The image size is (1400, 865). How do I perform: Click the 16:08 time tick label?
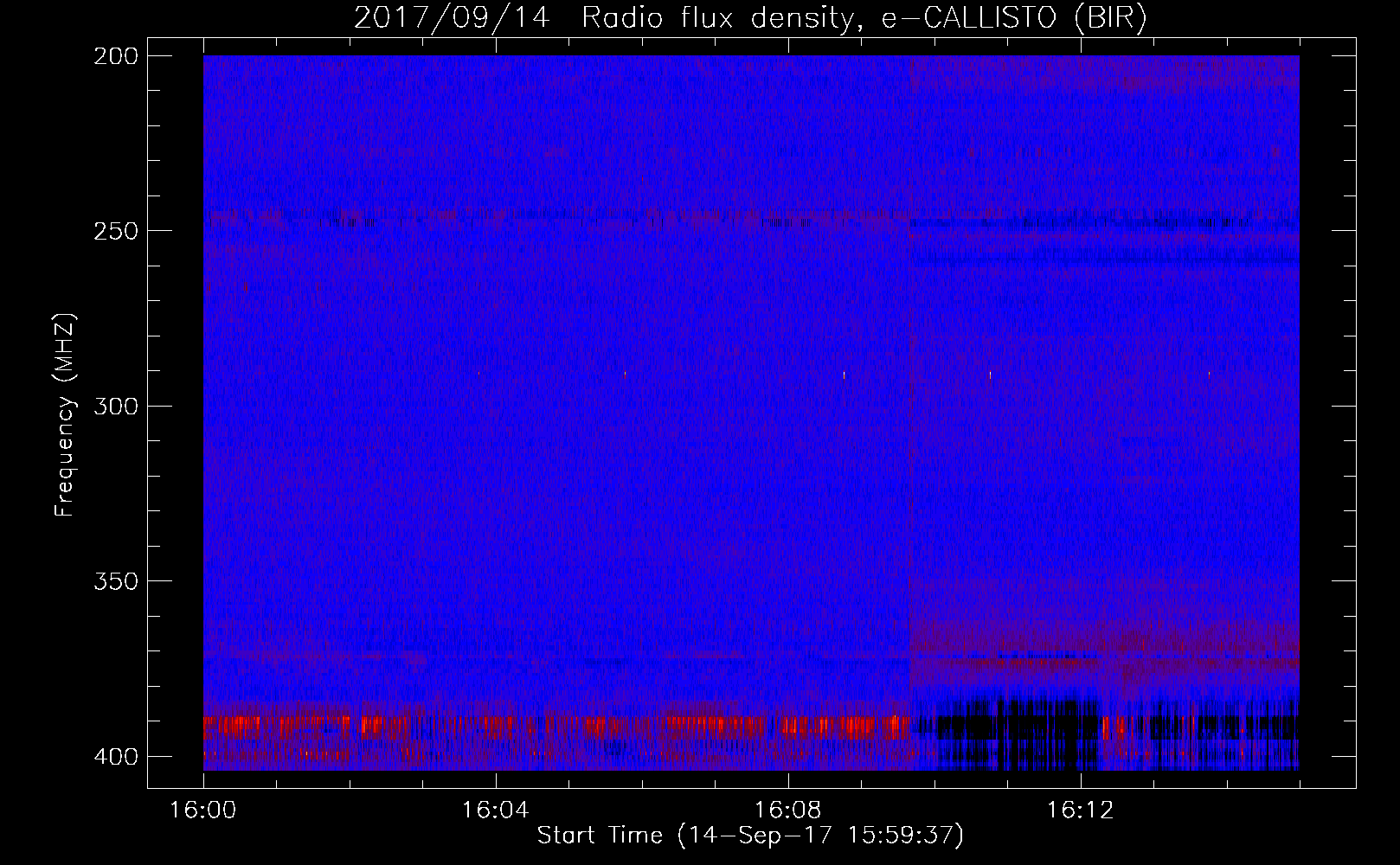pos(788,811)
